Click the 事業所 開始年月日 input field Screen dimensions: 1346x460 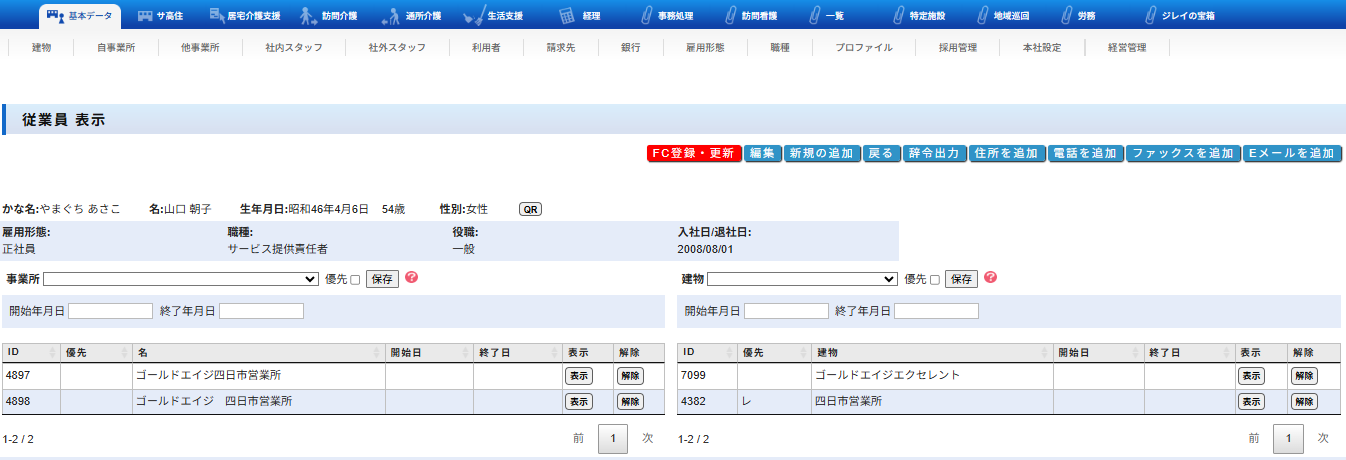coord(110,311)
